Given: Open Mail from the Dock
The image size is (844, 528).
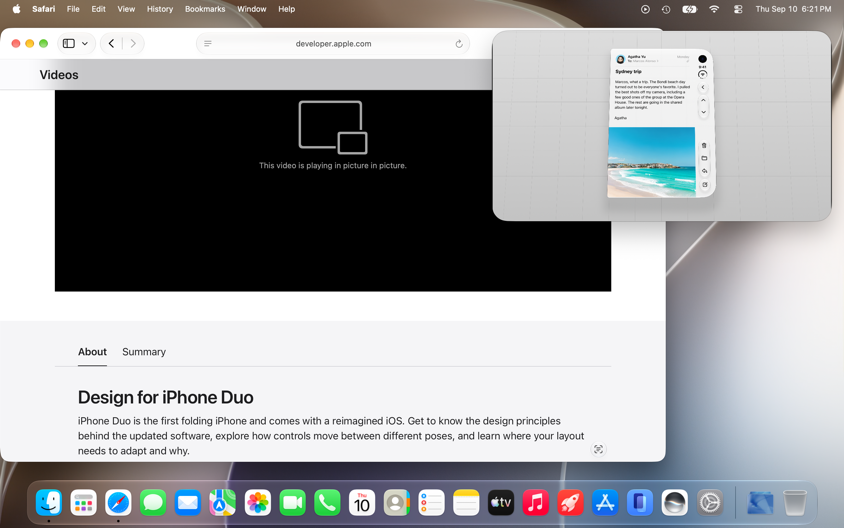Looking at the screenshot, I should pos(188,503).
